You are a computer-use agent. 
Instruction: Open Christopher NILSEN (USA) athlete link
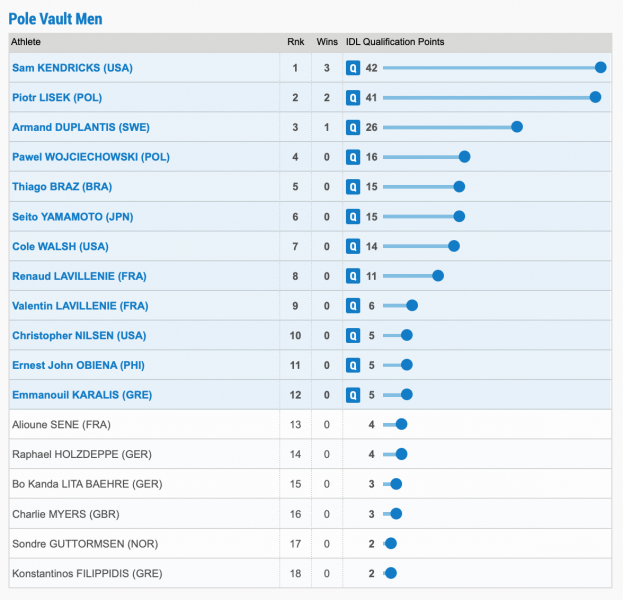pos(79,335)
